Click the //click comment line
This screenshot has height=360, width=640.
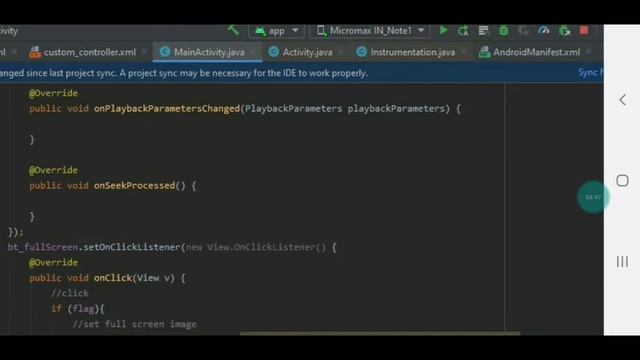(x=69, y=293)
